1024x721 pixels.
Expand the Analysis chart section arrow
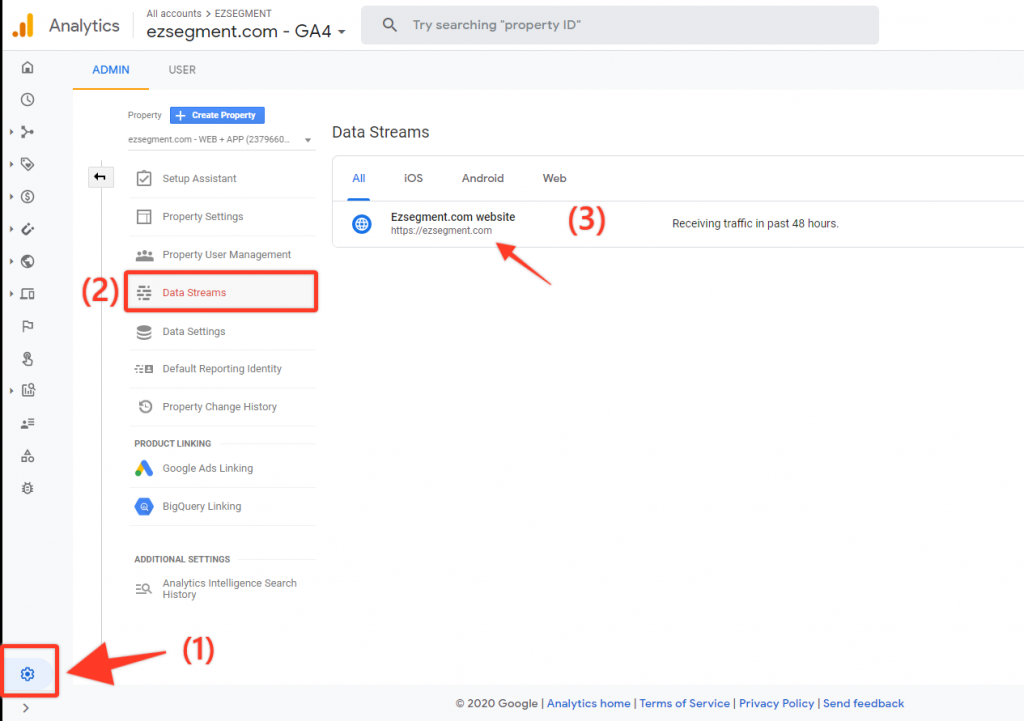tap(11, 391)
